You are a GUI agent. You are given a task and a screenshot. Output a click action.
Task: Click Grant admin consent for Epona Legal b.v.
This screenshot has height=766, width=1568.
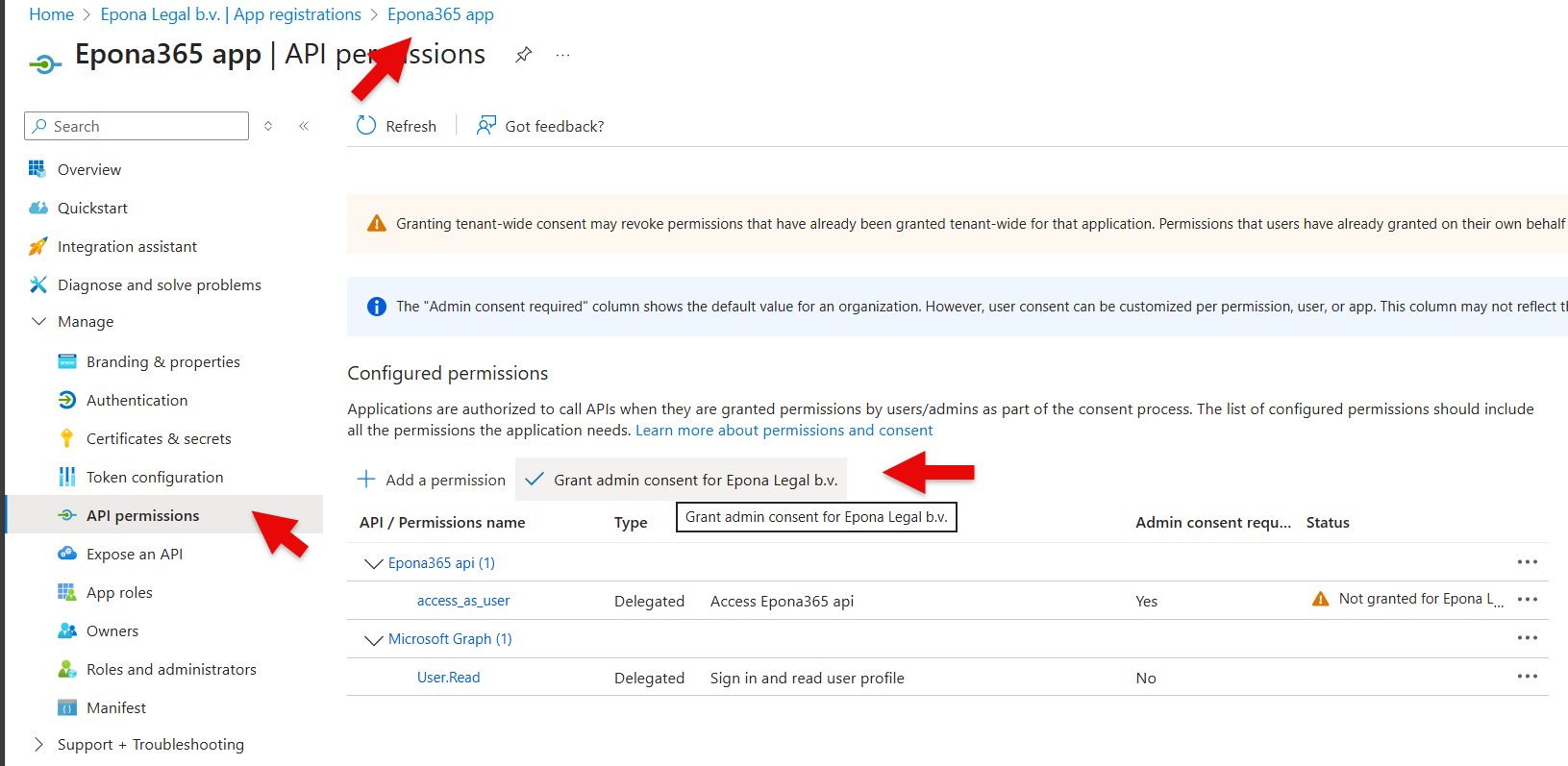[682, 480]
